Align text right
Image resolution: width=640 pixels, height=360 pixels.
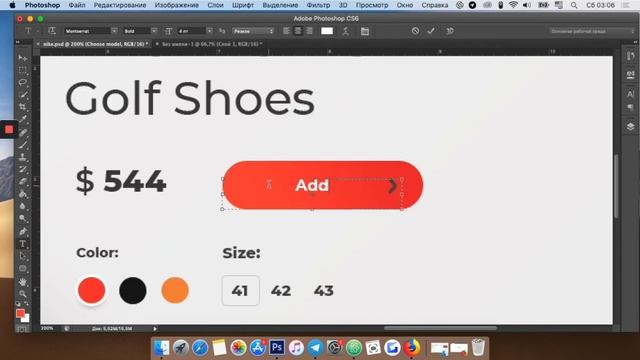(309, 31)
